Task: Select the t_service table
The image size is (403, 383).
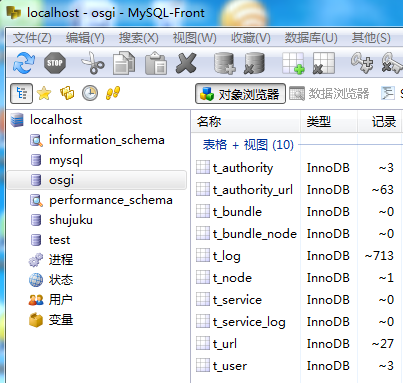Action: pyautogui.click(x=237, y=300)
